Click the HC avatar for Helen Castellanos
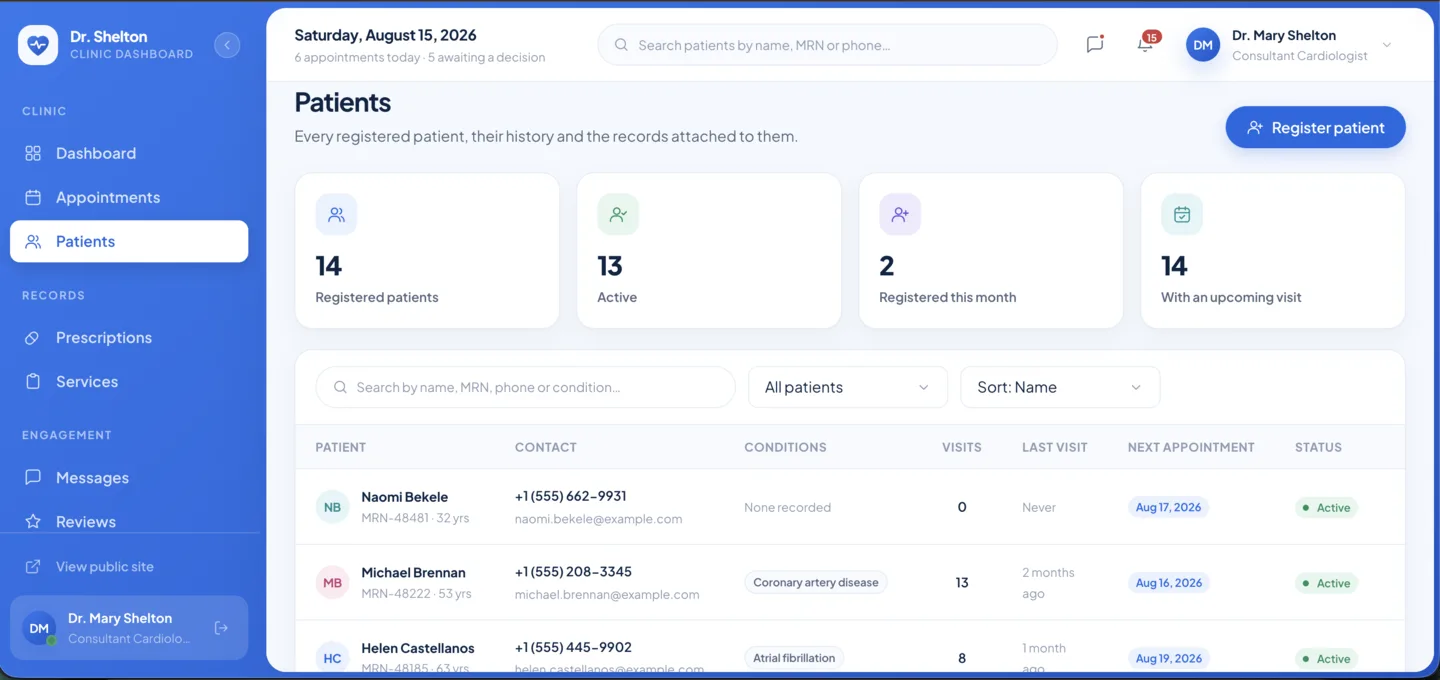The image size is (1440, 680). click(333, 658)
